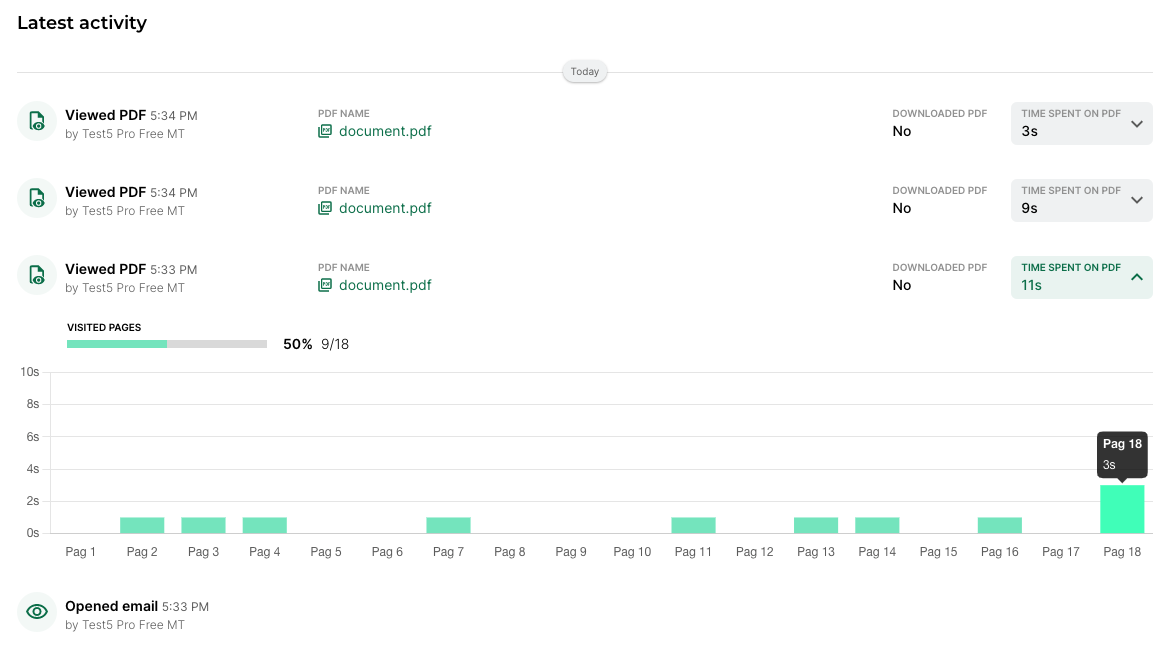
Task: Click the Opened email eye icon
Action: tap(37, 612)
